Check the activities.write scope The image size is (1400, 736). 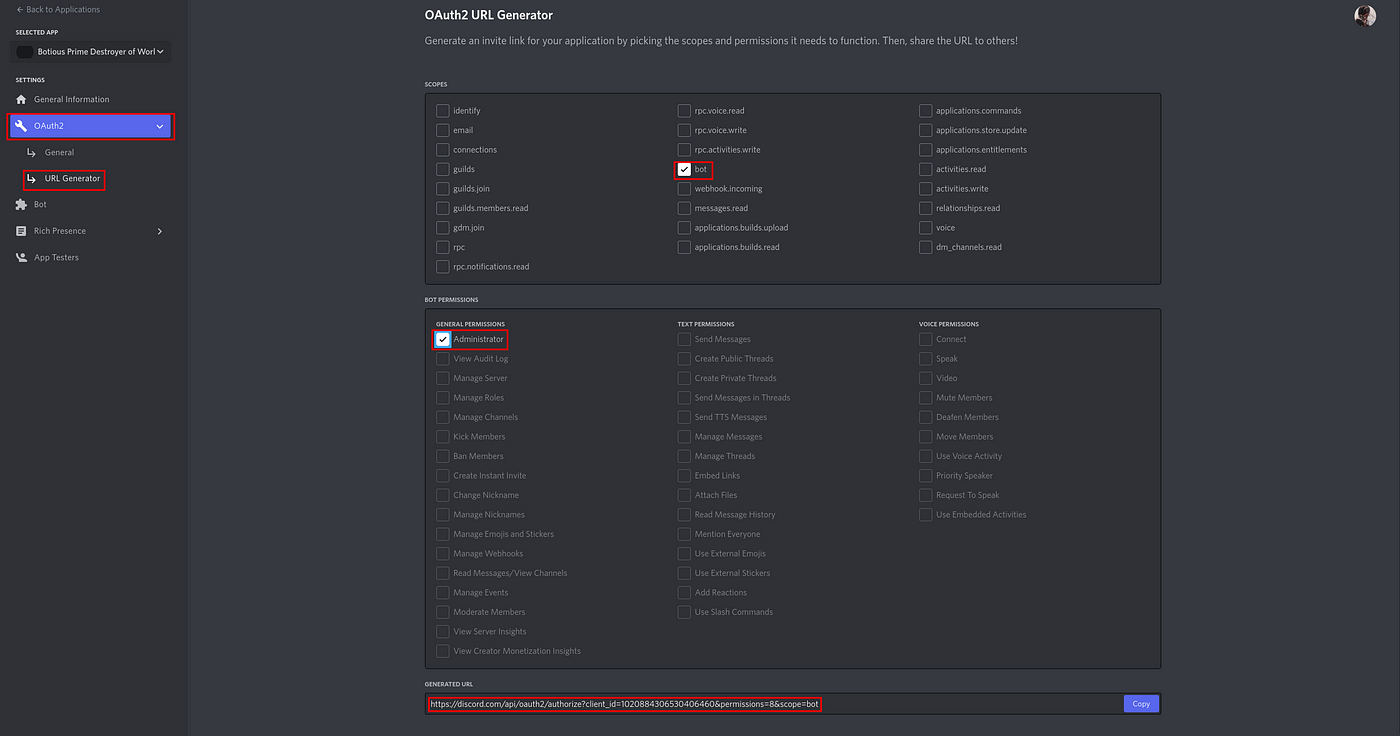tap(926, 189)
